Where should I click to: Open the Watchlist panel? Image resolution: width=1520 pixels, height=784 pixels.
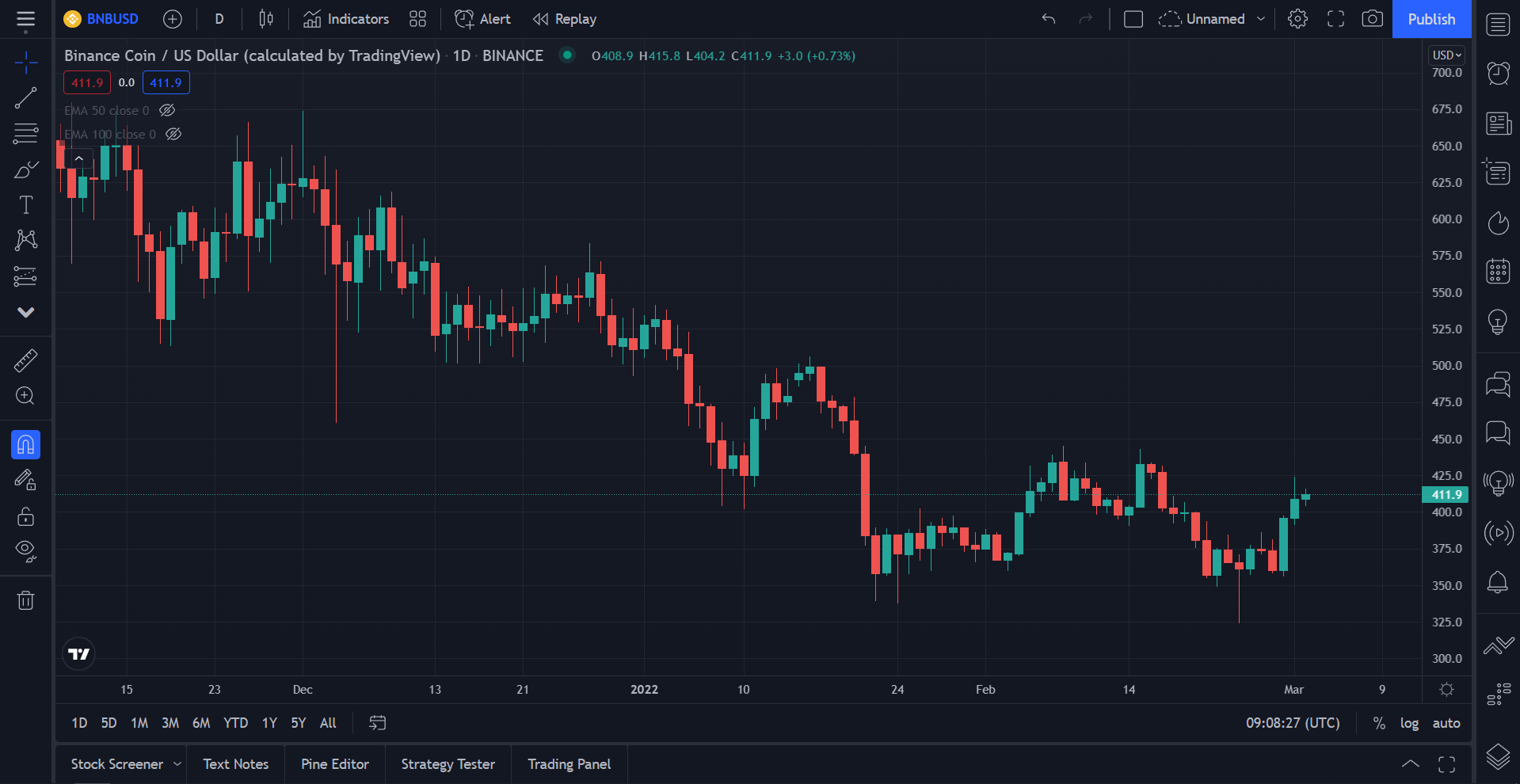point(1498,24)
